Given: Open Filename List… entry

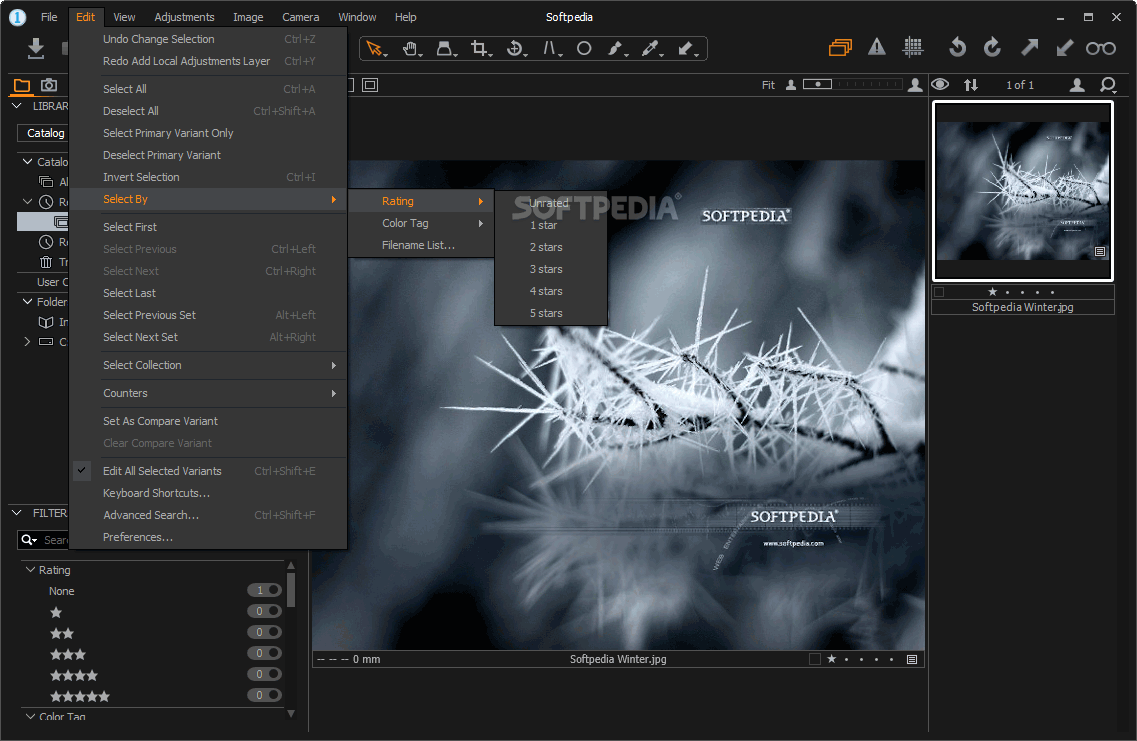Looking at the screenshot, I should [421, 245].
